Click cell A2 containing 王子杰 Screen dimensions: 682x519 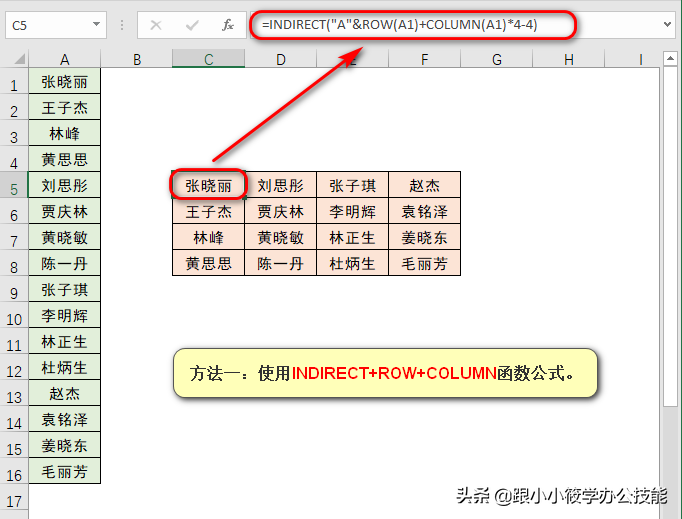tap(64, 107)
